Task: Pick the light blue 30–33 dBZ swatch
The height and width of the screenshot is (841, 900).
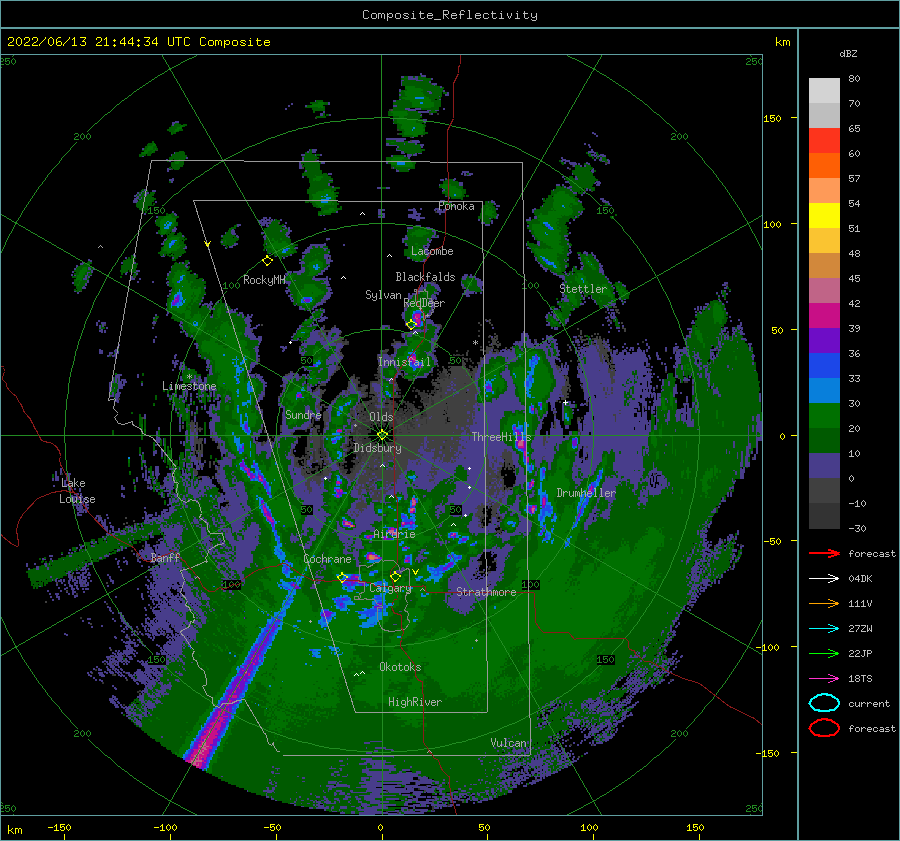Action: pyautogui.click(x=824, y=390)
